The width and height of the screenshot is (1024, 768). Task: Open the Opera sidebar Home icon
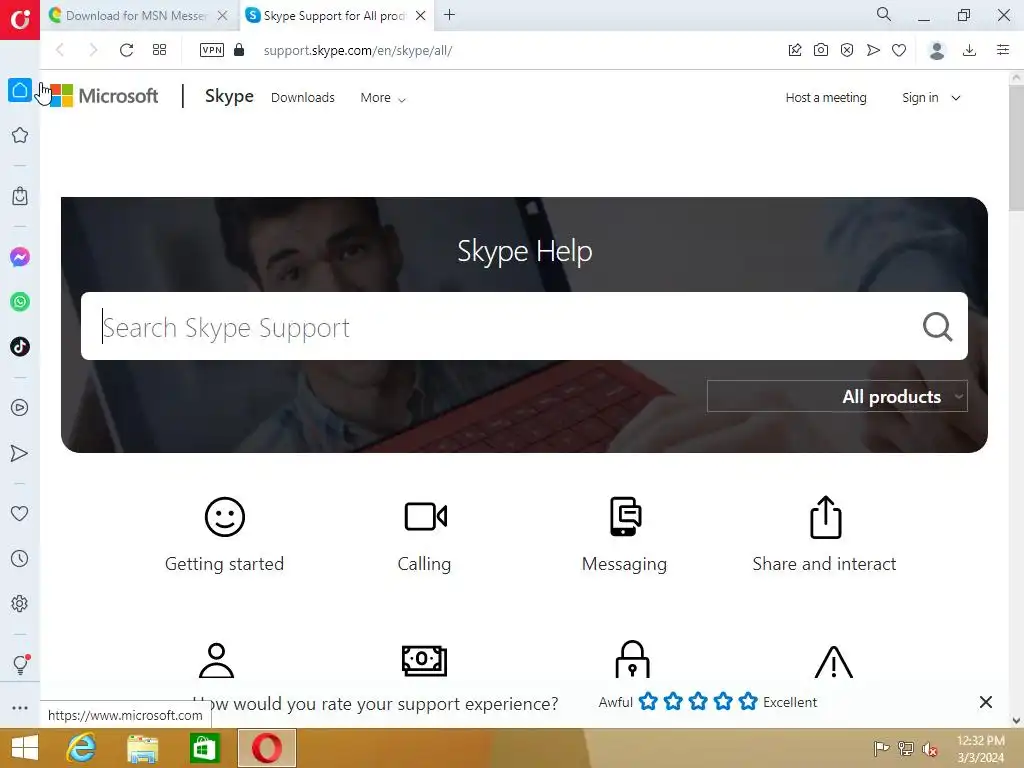pyautogui.click(x=20, y=90)
